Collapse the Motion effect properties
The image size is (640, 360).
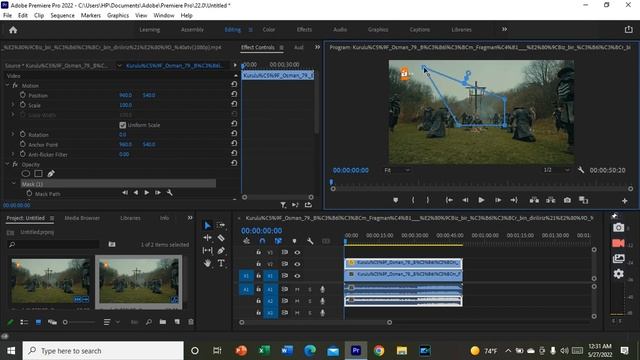pyautogui.click(x=7, y=85)
